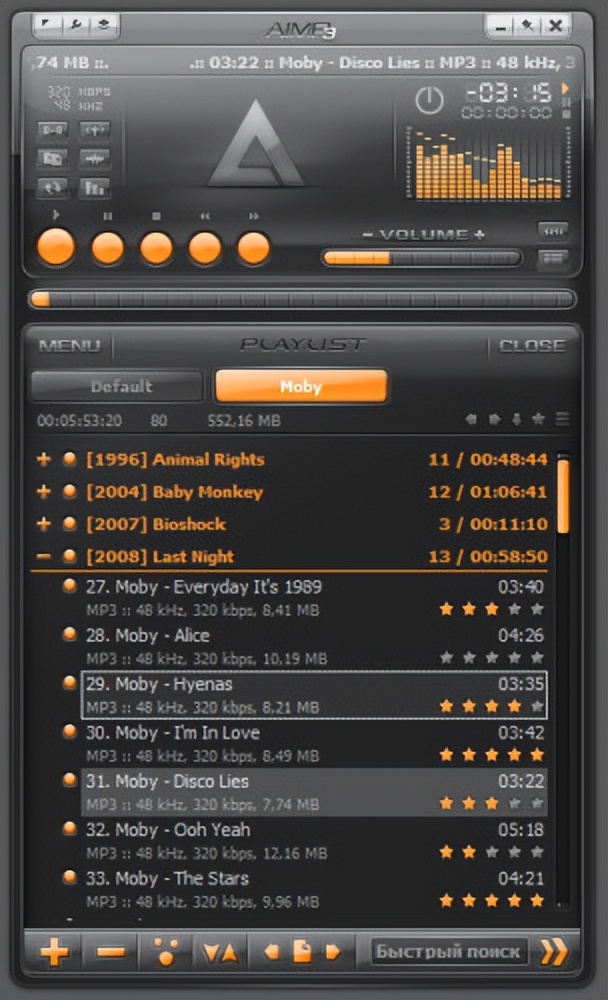Click CLOSE on the playlist panel

tap(531, 346)
